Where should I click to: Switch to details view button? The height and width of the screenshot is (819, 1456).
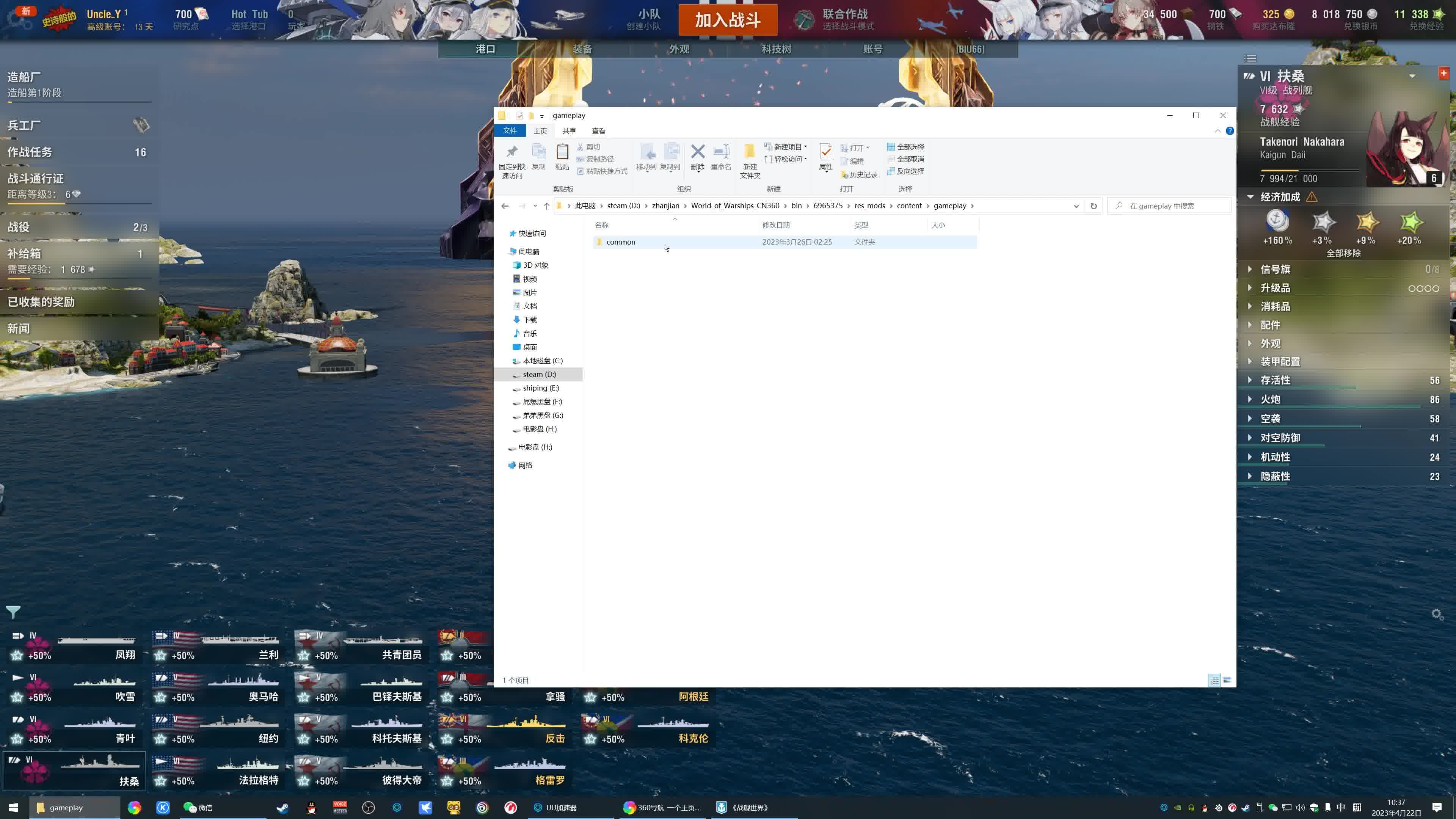1214,680
